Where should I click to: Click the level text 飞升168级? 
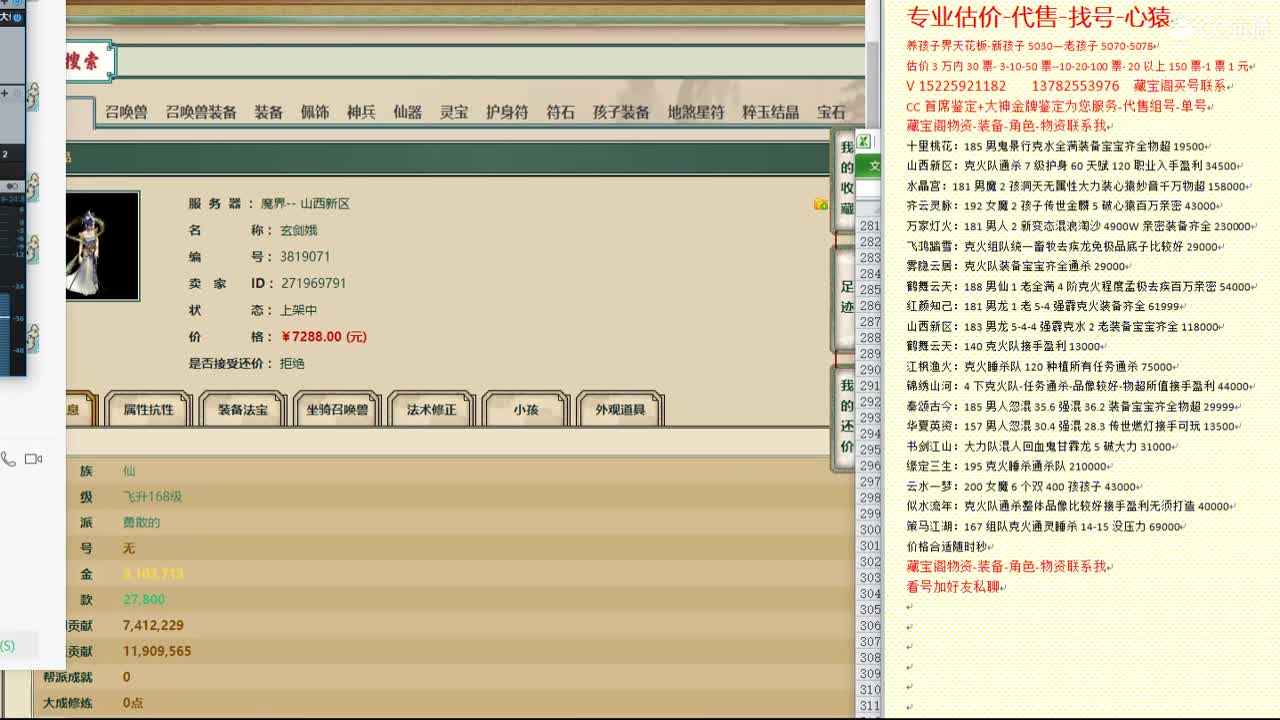tap(152, 497)
